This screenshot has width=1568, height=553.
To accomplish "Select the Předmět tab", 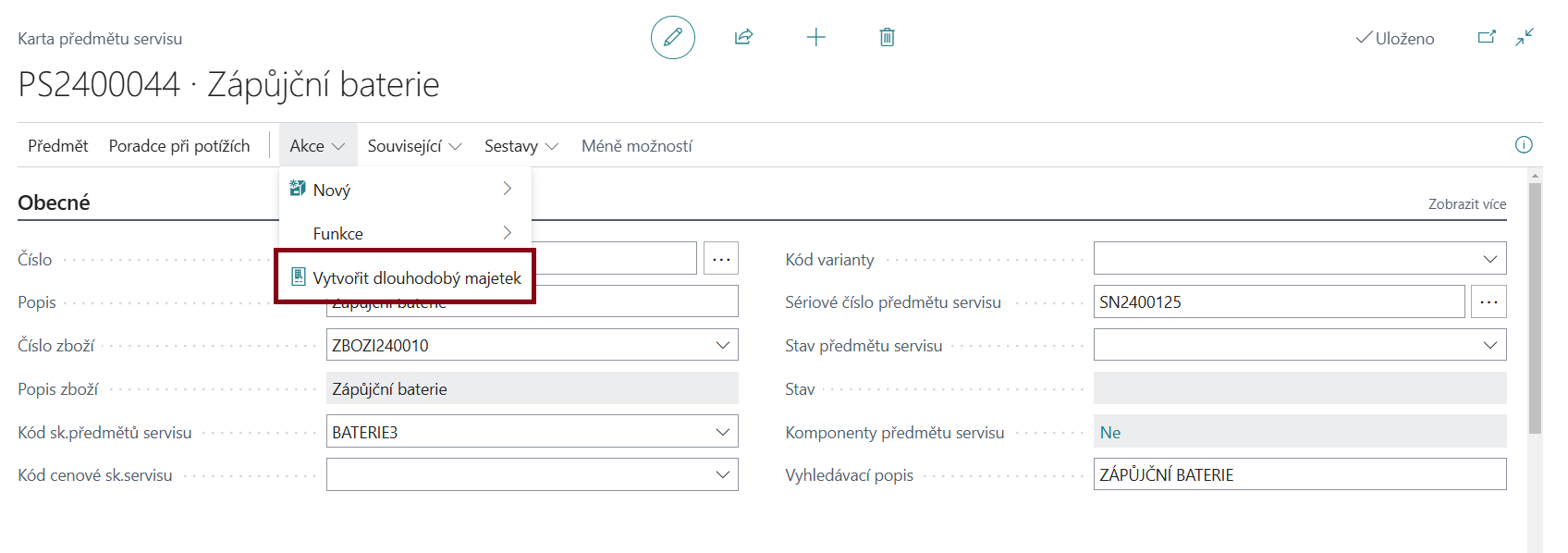I will 58,145.
